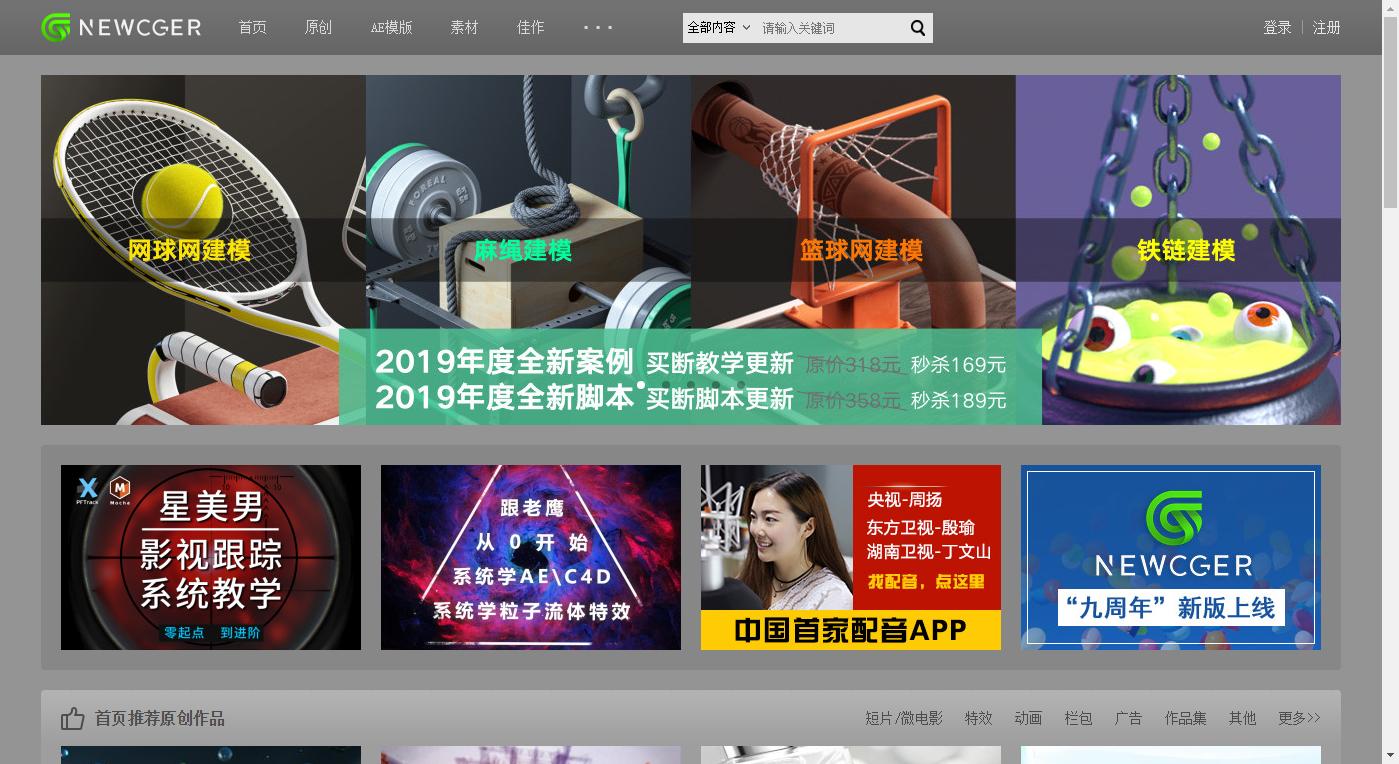Click the 注册 link
The image size is (1399, 764).
click(x=1326, y=27)
